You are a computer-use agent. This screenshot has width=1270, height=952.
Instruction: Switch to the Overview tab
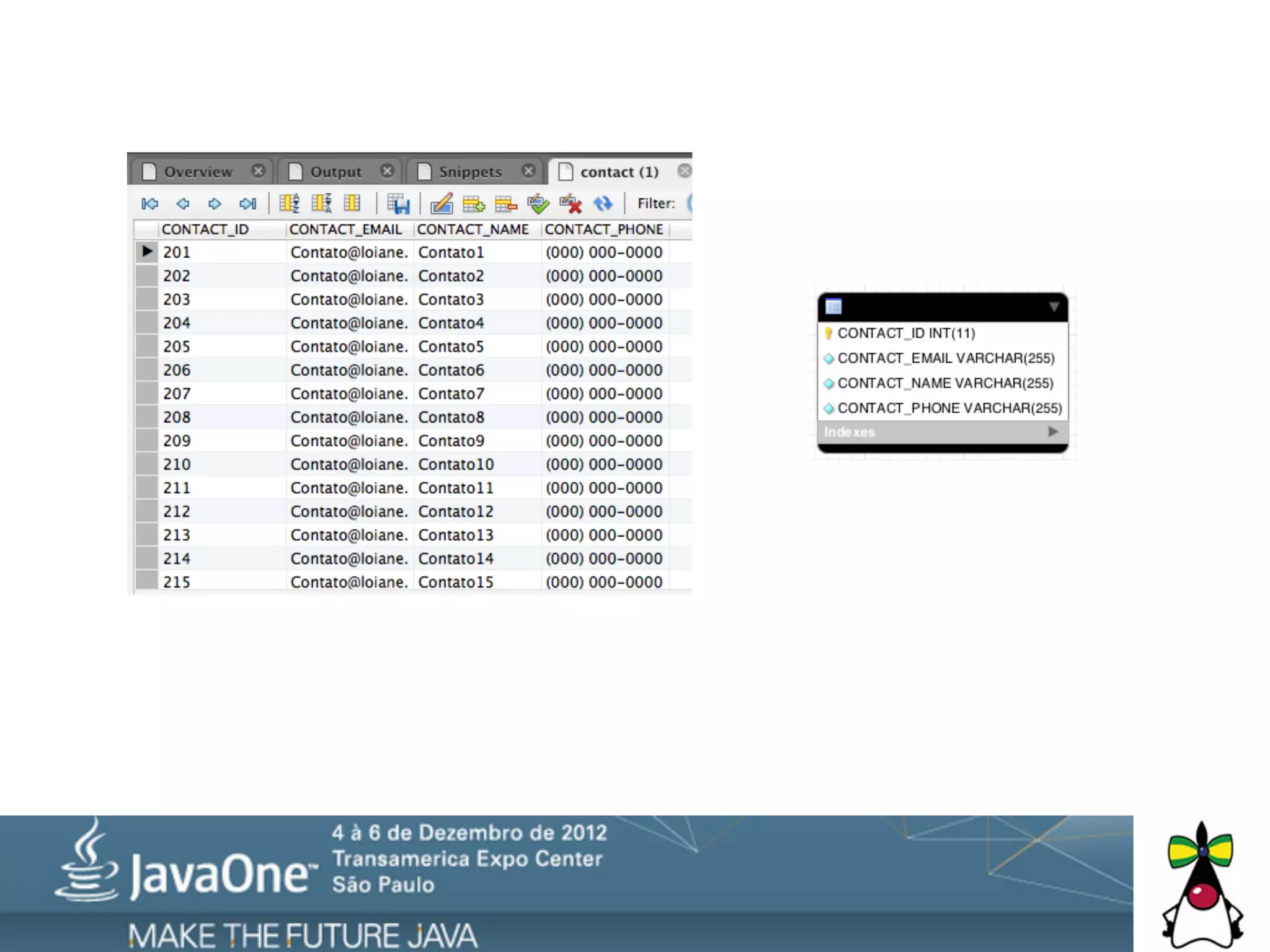[x=197, y=172]
